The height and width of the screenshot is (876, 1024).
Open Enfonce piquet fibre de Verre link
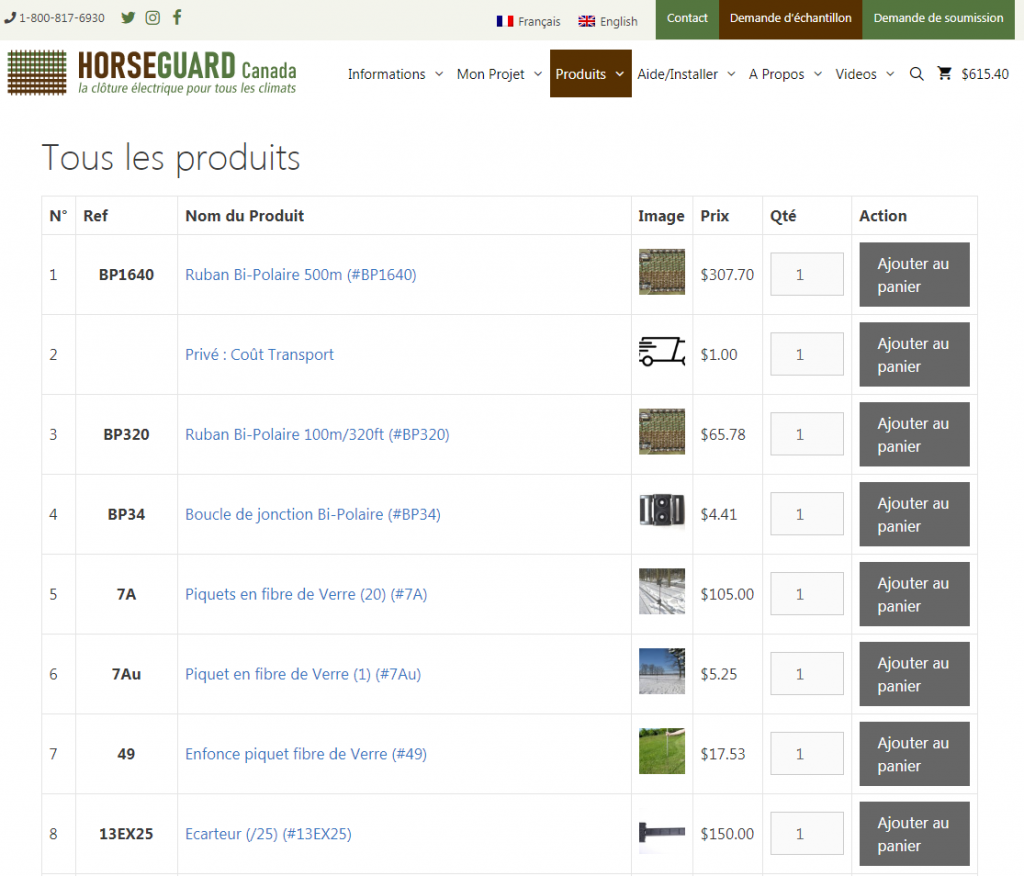point(306,754)
